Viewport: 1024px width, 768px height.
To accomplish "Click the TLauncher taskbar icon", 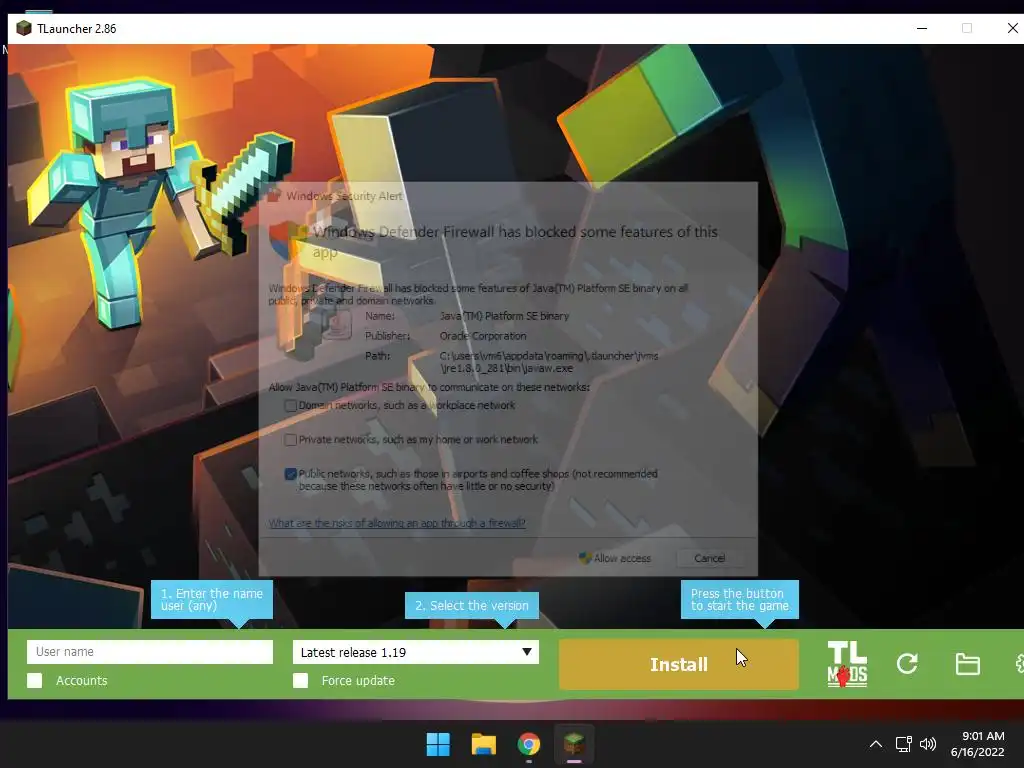I will [574, 743].
